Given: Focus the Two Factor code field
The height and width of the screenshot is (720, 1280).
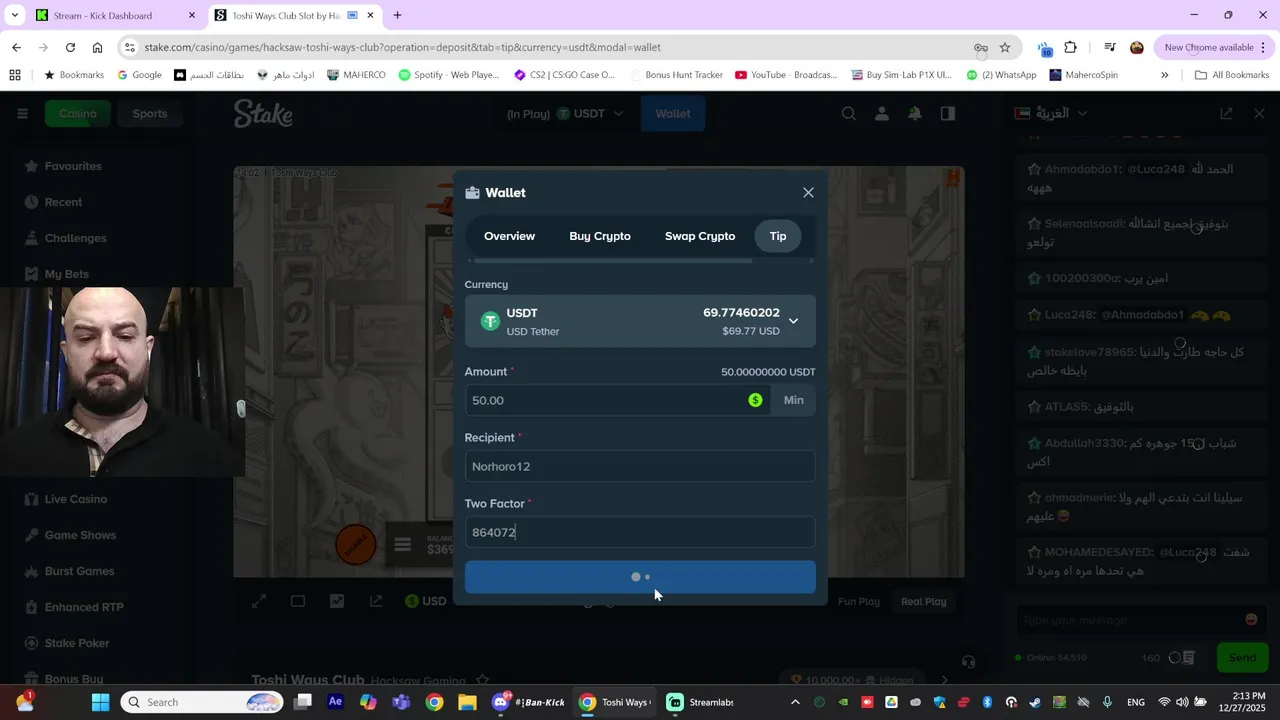Looking at the screenshot, I should click(640, 532).
